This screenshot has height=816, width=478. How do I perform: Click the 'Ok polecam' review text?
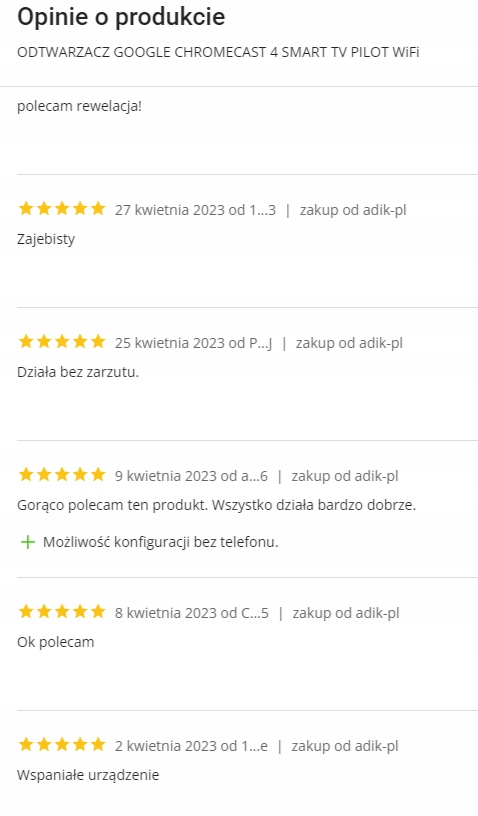point(56,642)
